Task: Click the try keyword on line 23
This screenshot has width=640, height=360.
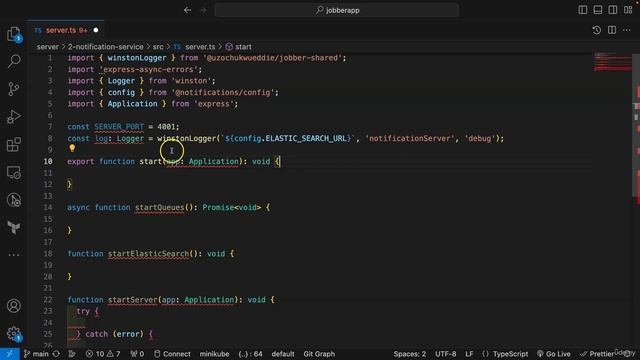Action: pos(83,311)
